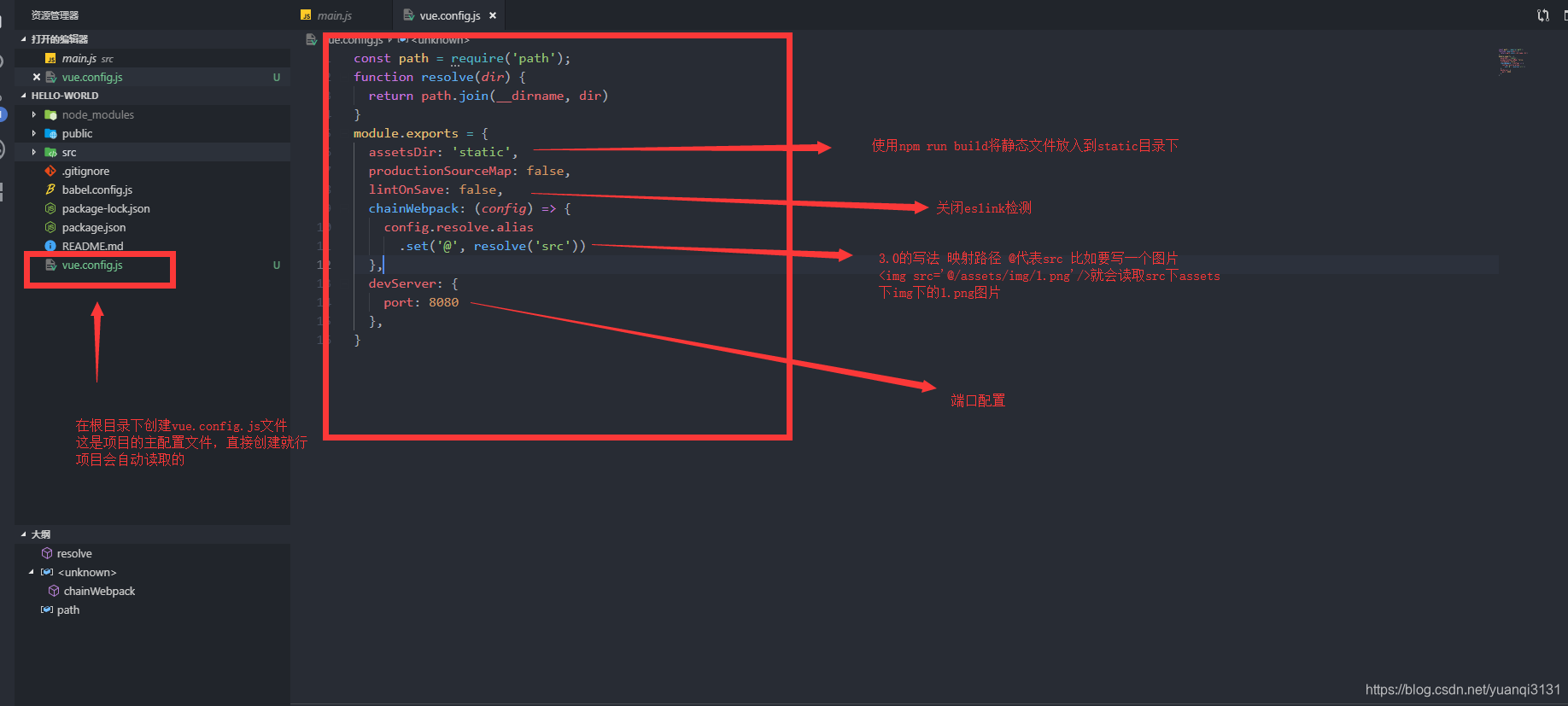Click the line lintOnSave: false,
The width and height of the screenshot is (1568, 706).
tap(436, 190)
